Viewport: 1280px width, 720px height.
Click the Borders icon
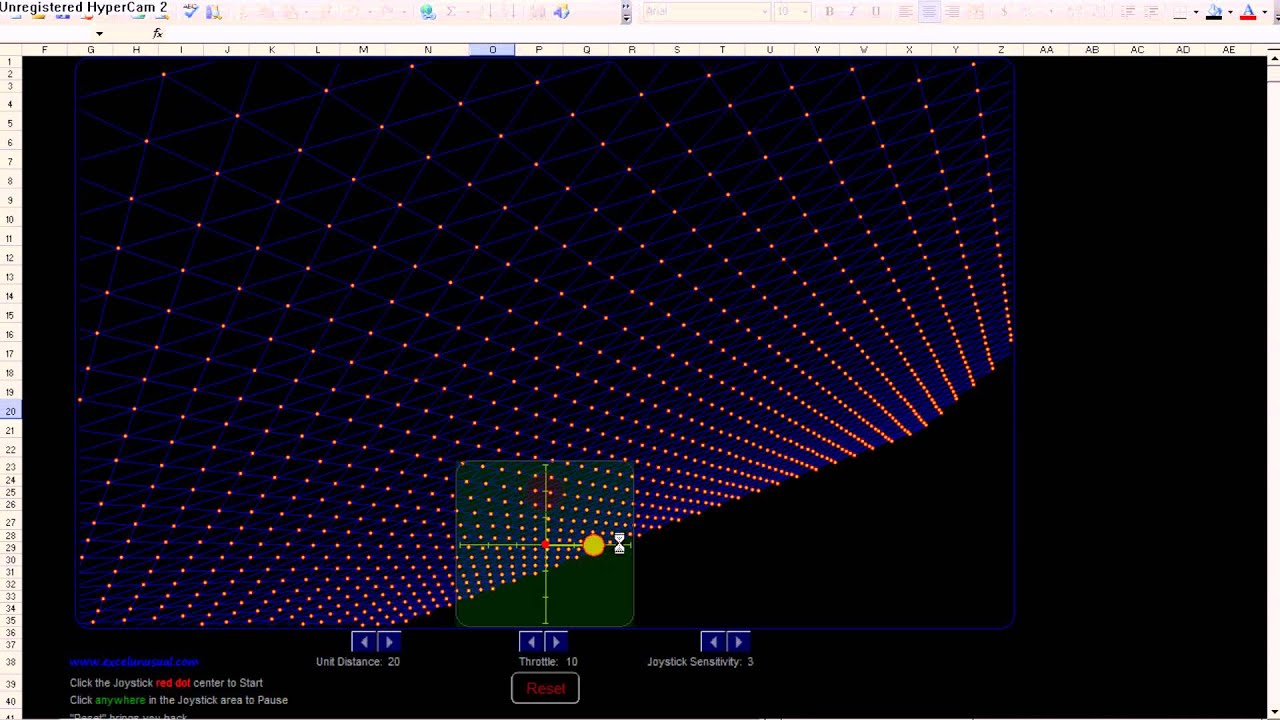1180,12
